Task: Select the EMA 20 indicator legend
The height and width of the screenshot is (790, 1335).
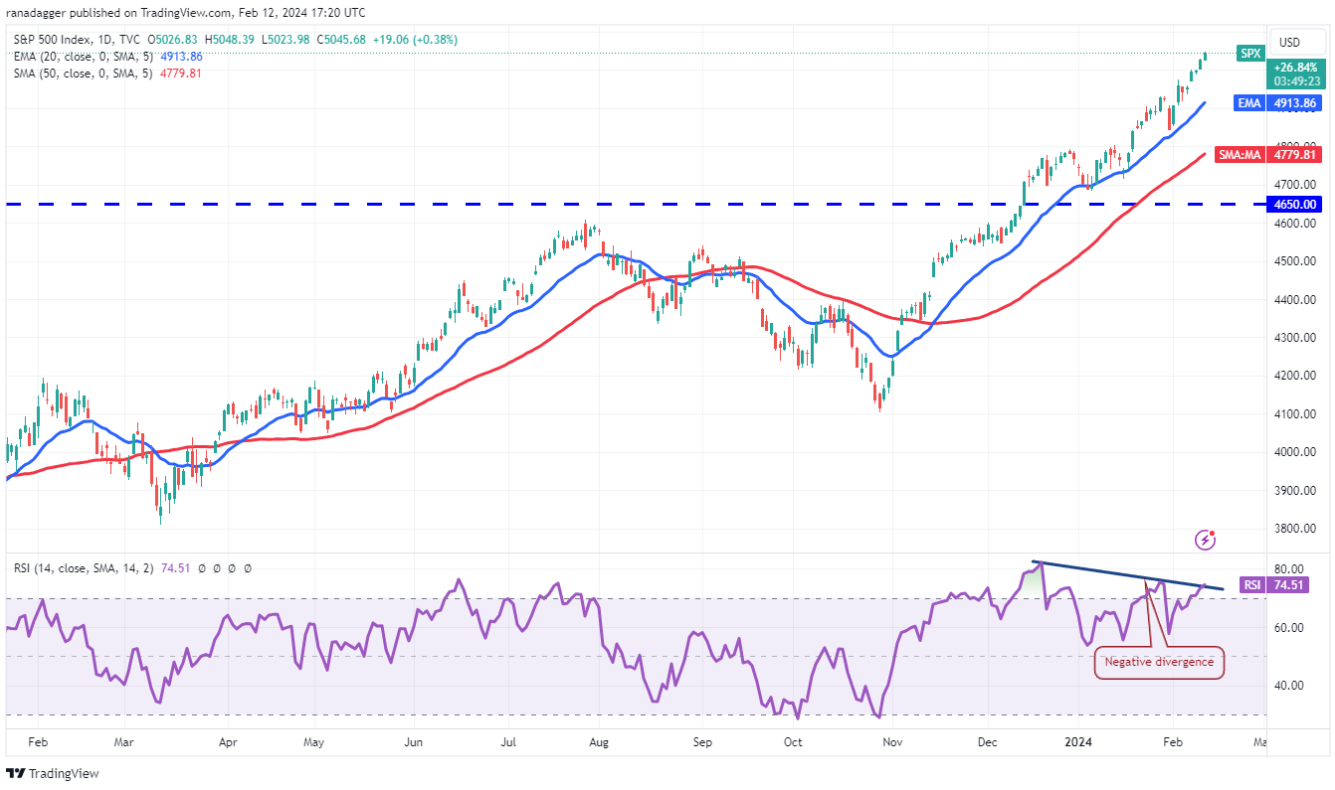Action: 80,56
